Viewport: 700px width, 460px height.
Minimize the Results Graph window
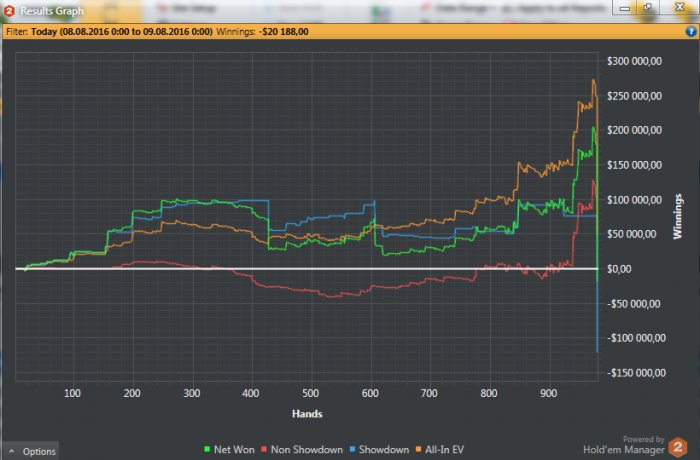(626, 9)
